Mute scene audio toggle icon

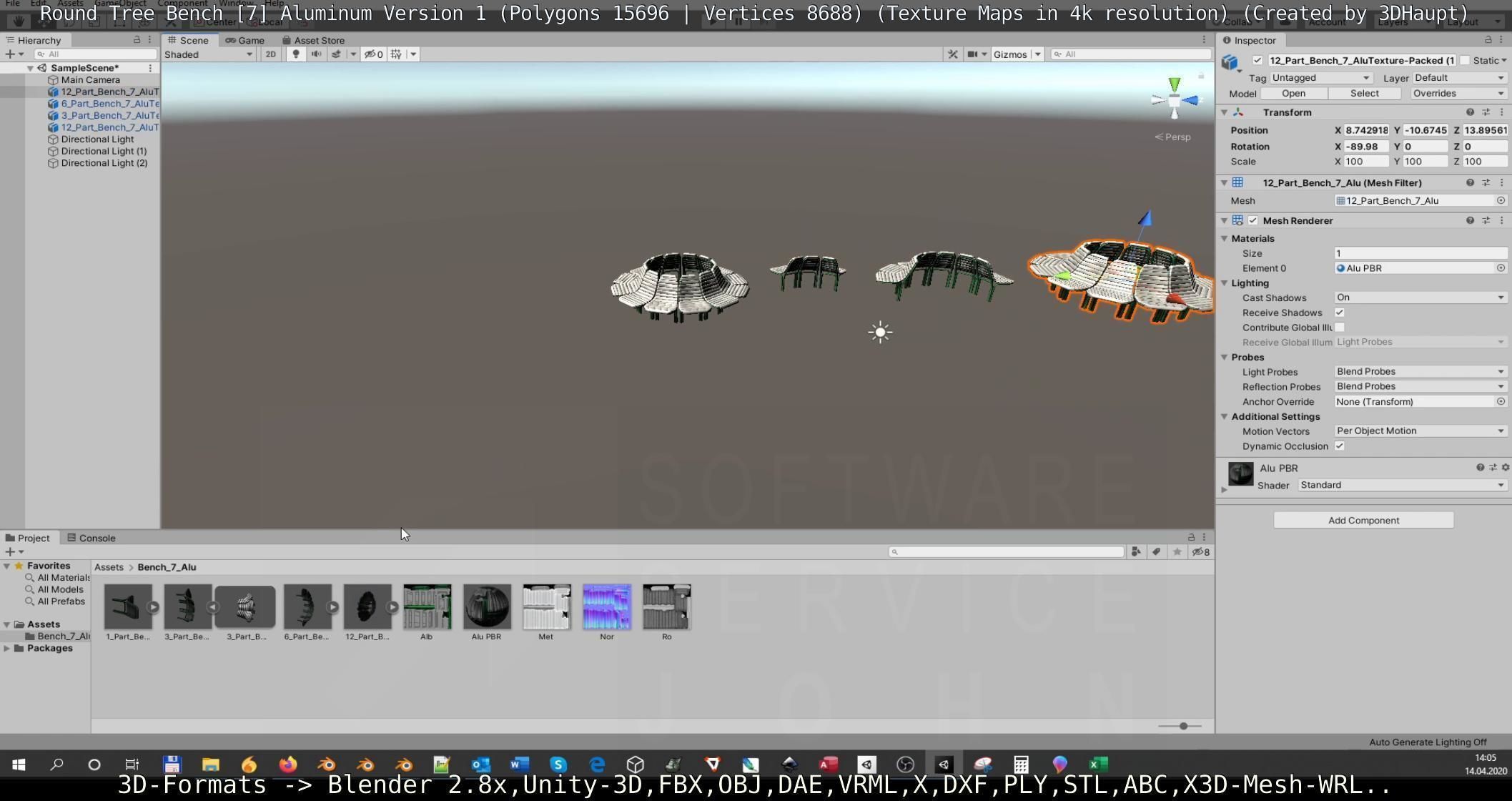tap(316, 54)
